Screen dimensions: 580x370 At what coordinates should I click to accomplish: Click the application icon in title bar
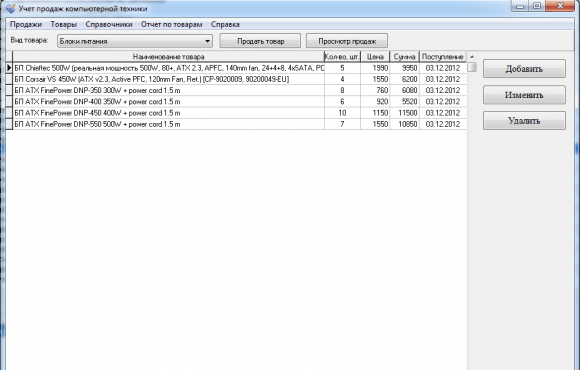point(11,8)
